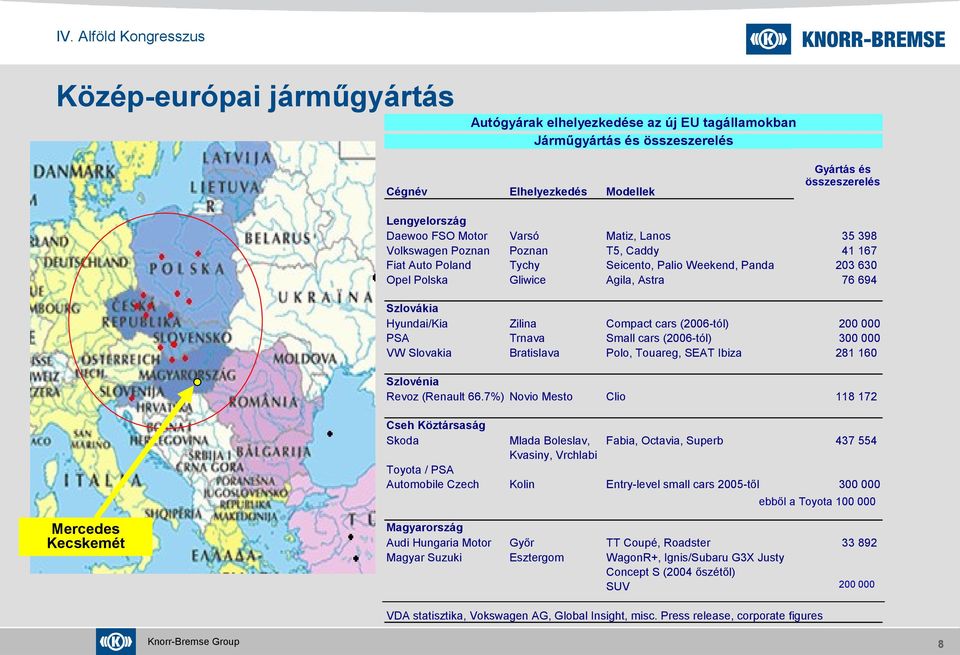The width and height of the screenshot is (960, 655).
Task: Select the KNORR-BREMSE wordmark in the header
Action: 874,40
